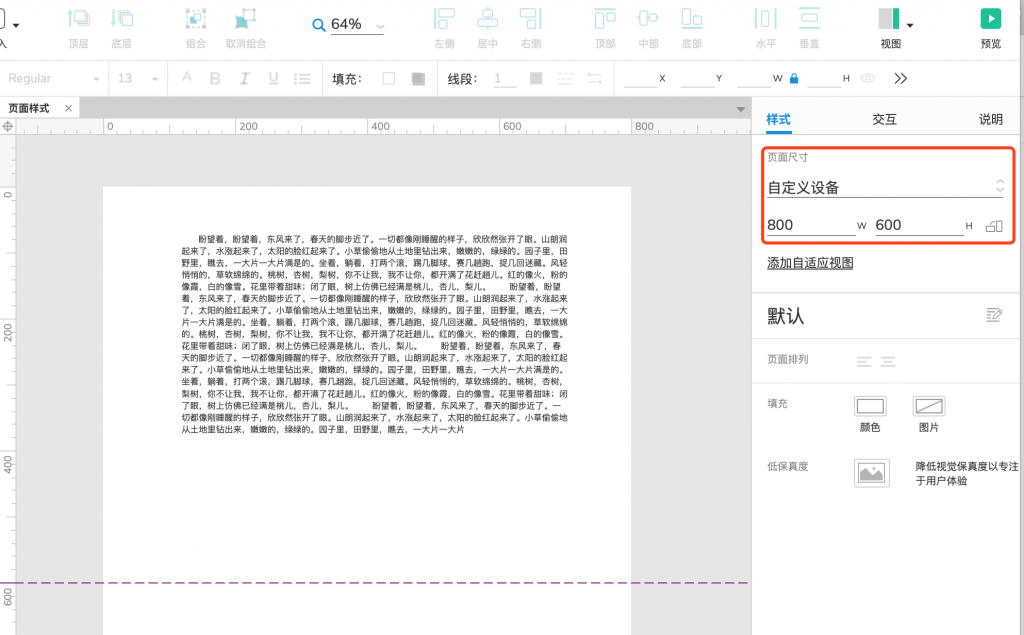
Task: Switch to the 说明 (Notes) tab
Action: 990,119
